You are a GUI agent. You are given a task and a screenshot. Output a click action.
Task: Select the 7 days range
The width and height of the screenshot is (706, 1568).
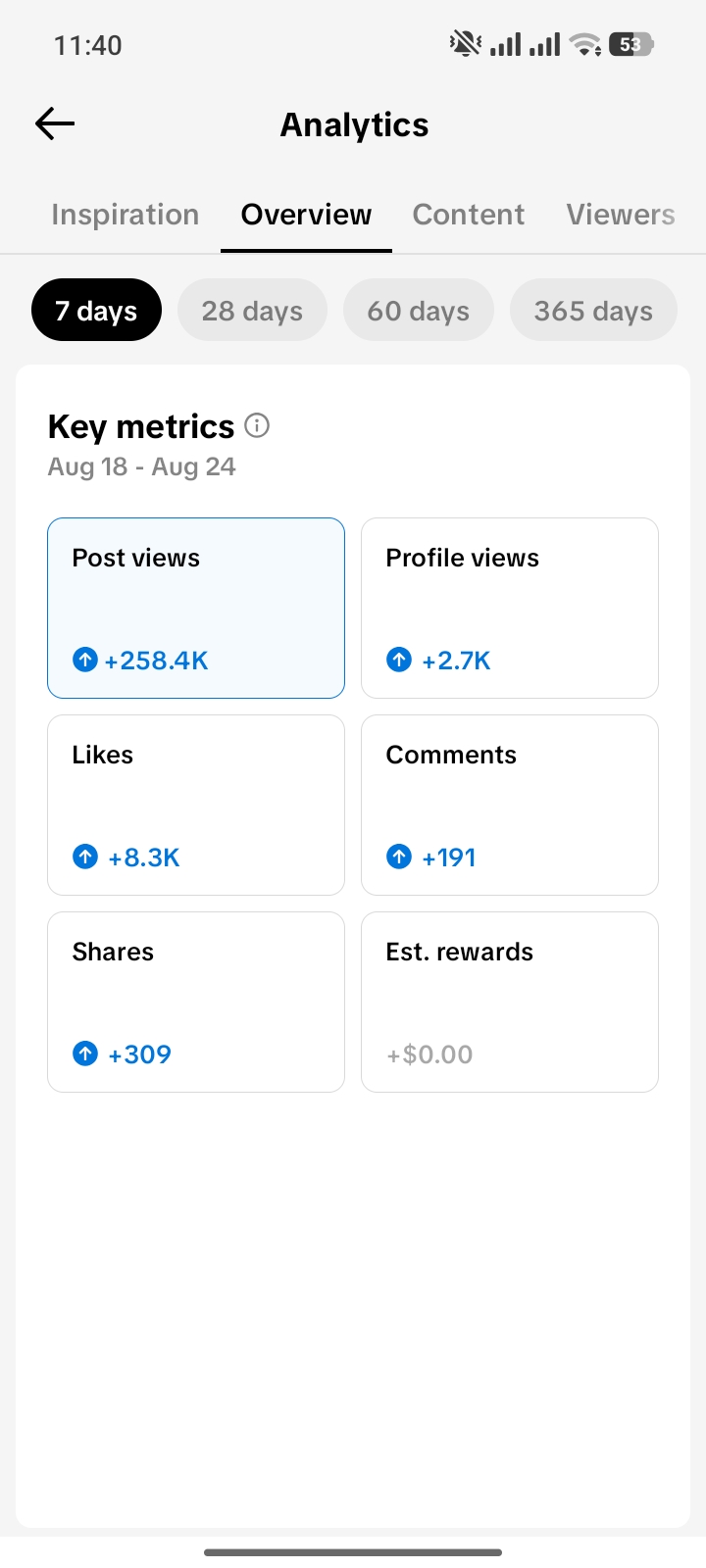[96, 310]
